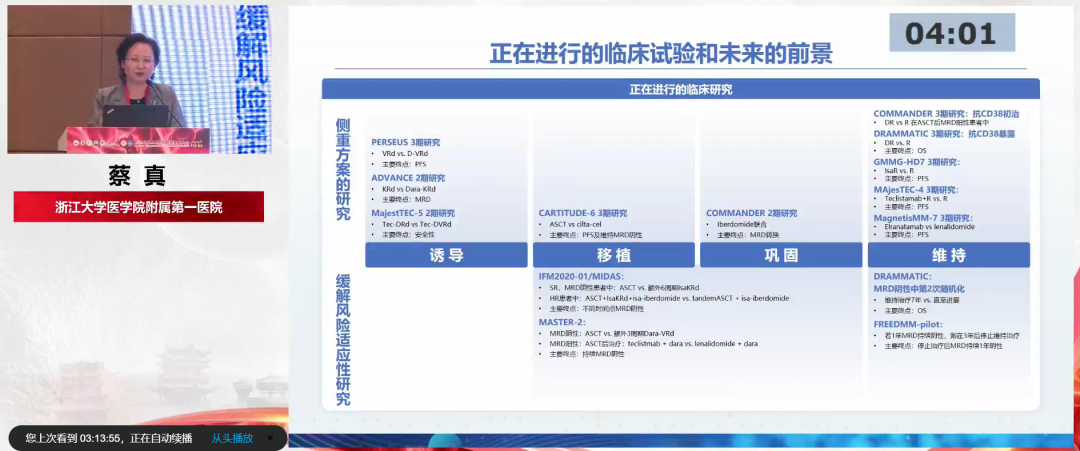1080x451 pixels.
Task: Click the PERSEUS 3期研究 heading
Action: pos(405,142)
